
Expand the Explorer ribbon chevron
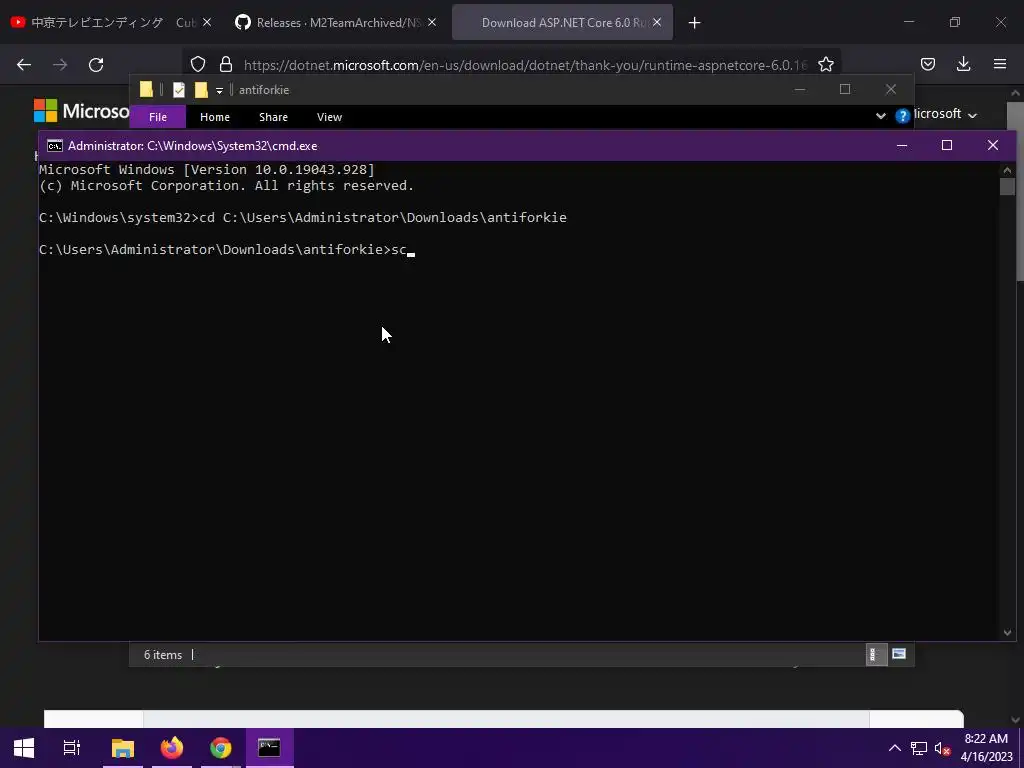(x=881, y=116)
